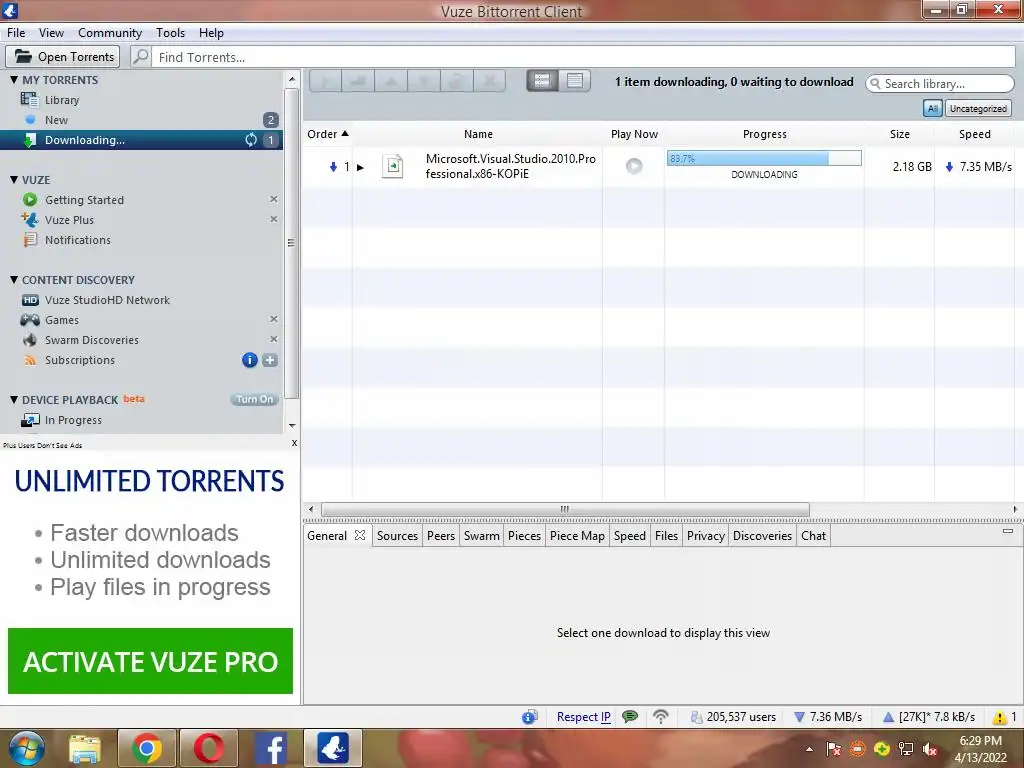Sort by Order column header
Screen dimensions: 1024x768
[328, 134]
